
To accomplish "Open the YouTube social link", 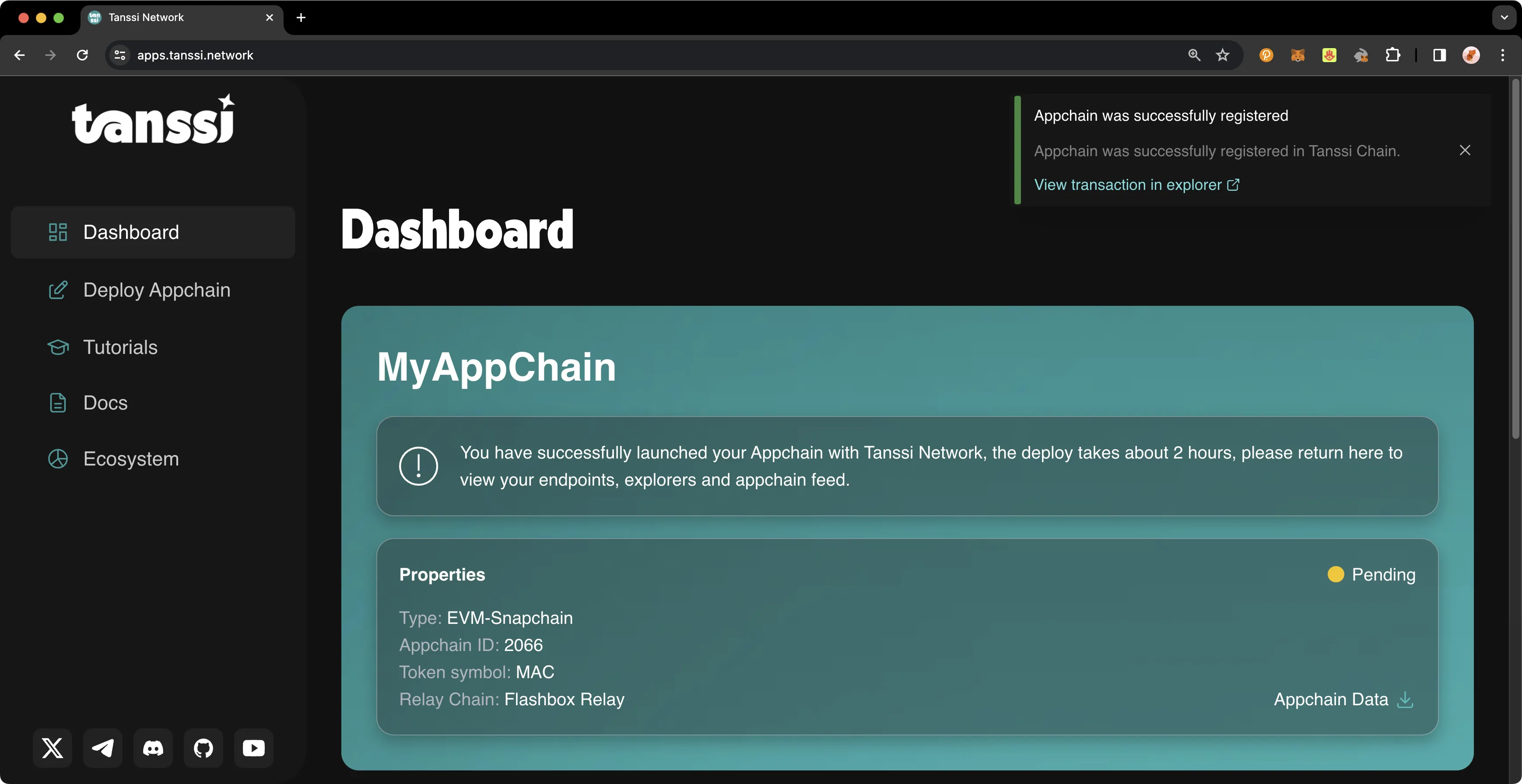I will (x=253, y=748).
